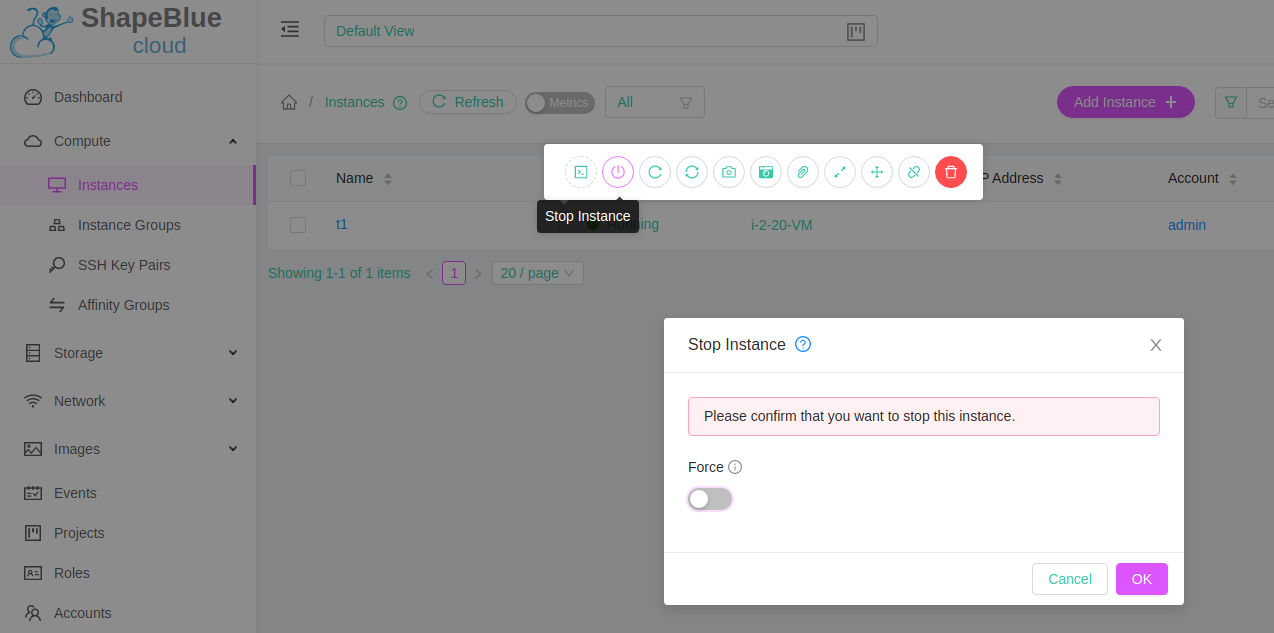Check the select-all checkbox in table header
Screen dimensions: 1274x633
point(298,178)
